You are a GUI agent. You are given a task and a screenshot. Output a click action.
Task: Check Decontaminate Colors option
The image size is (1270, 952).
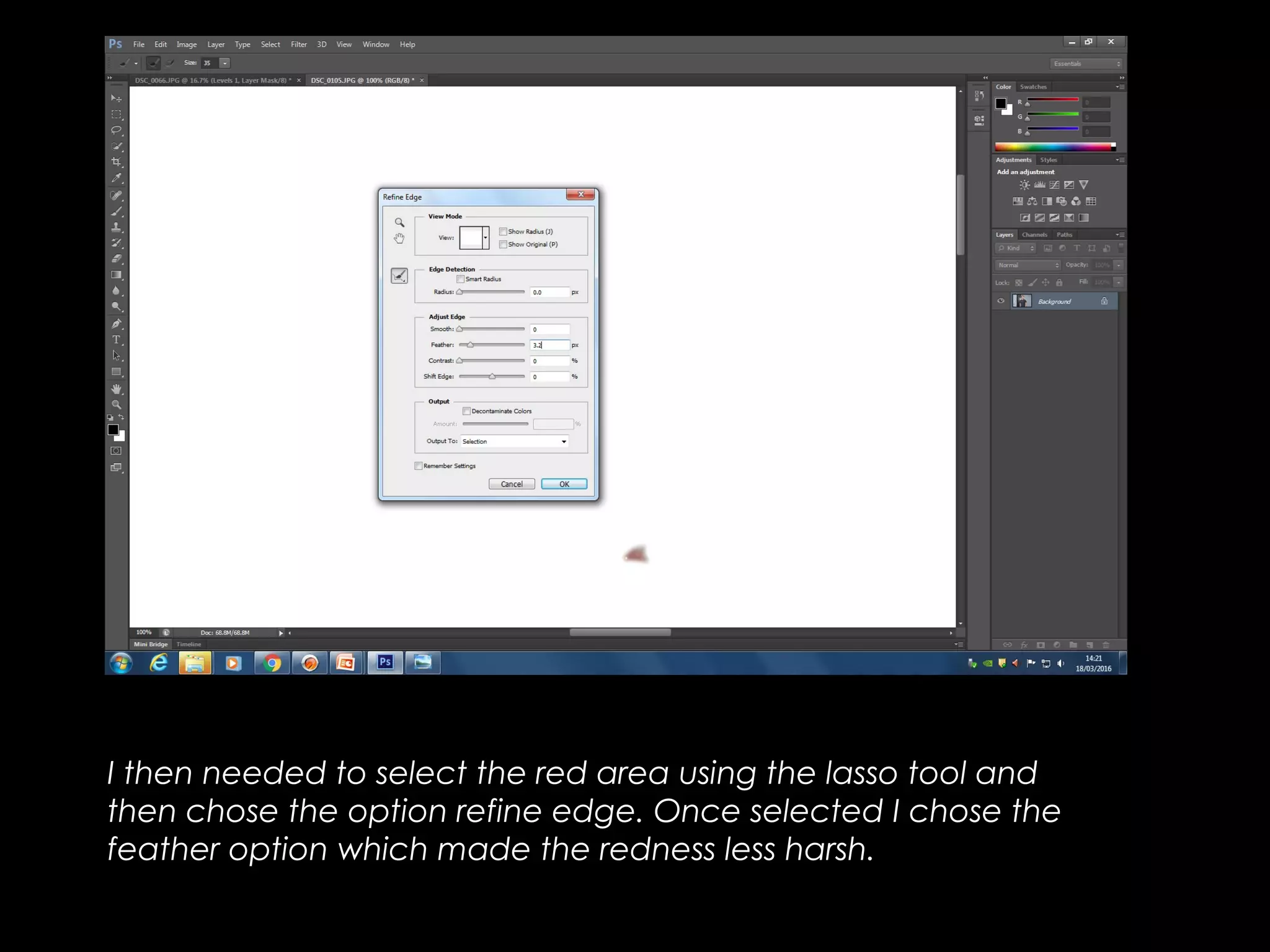tap(466, 411)
